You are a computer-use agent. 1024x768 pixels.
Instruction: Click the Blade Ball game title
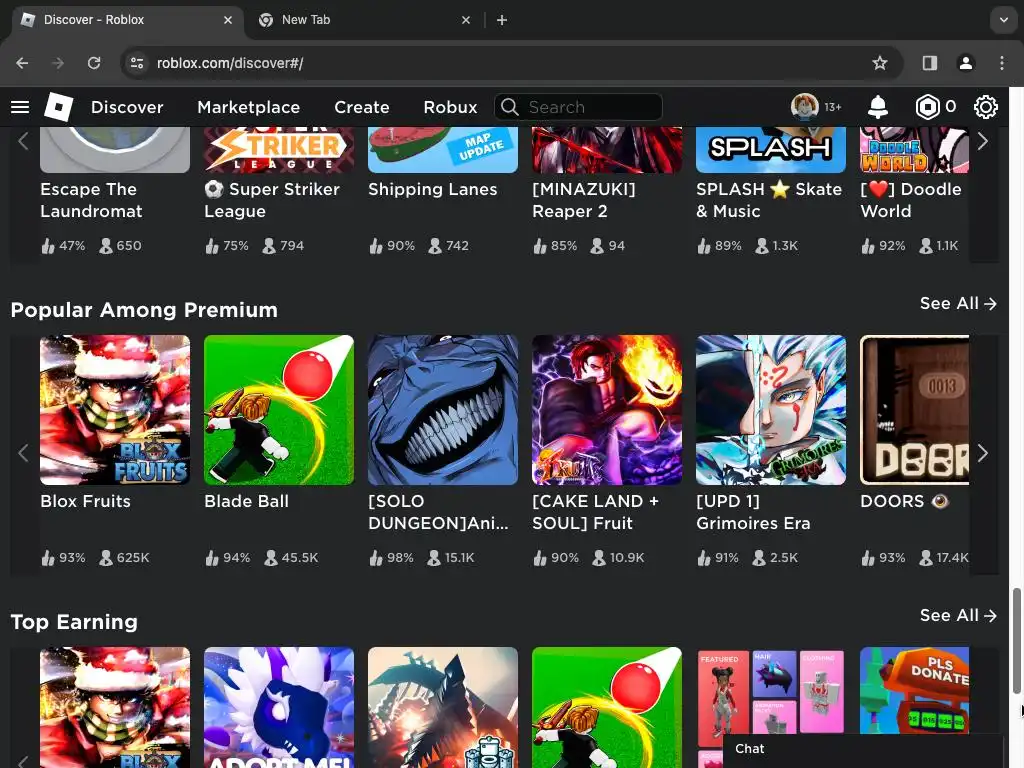point(246,501)
